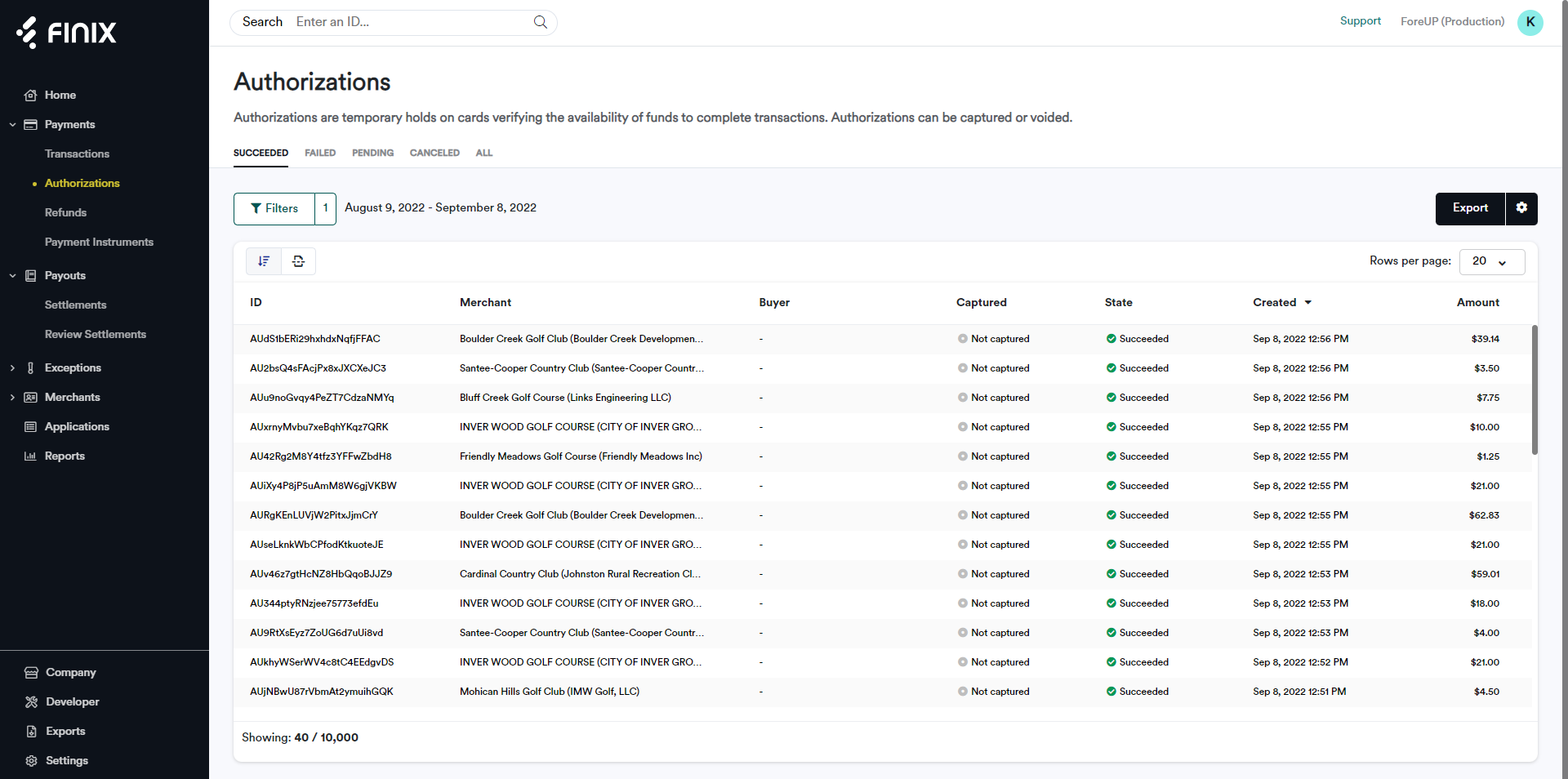Open the Rows per page dropdown
The image size is (1568, 779).
[1491, 261]
